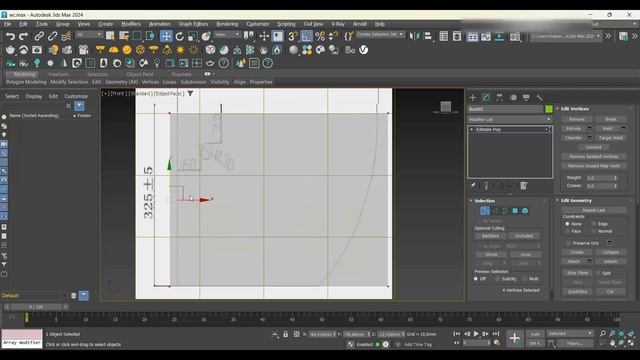Click the QuickSlice button

tap(577, 291)
